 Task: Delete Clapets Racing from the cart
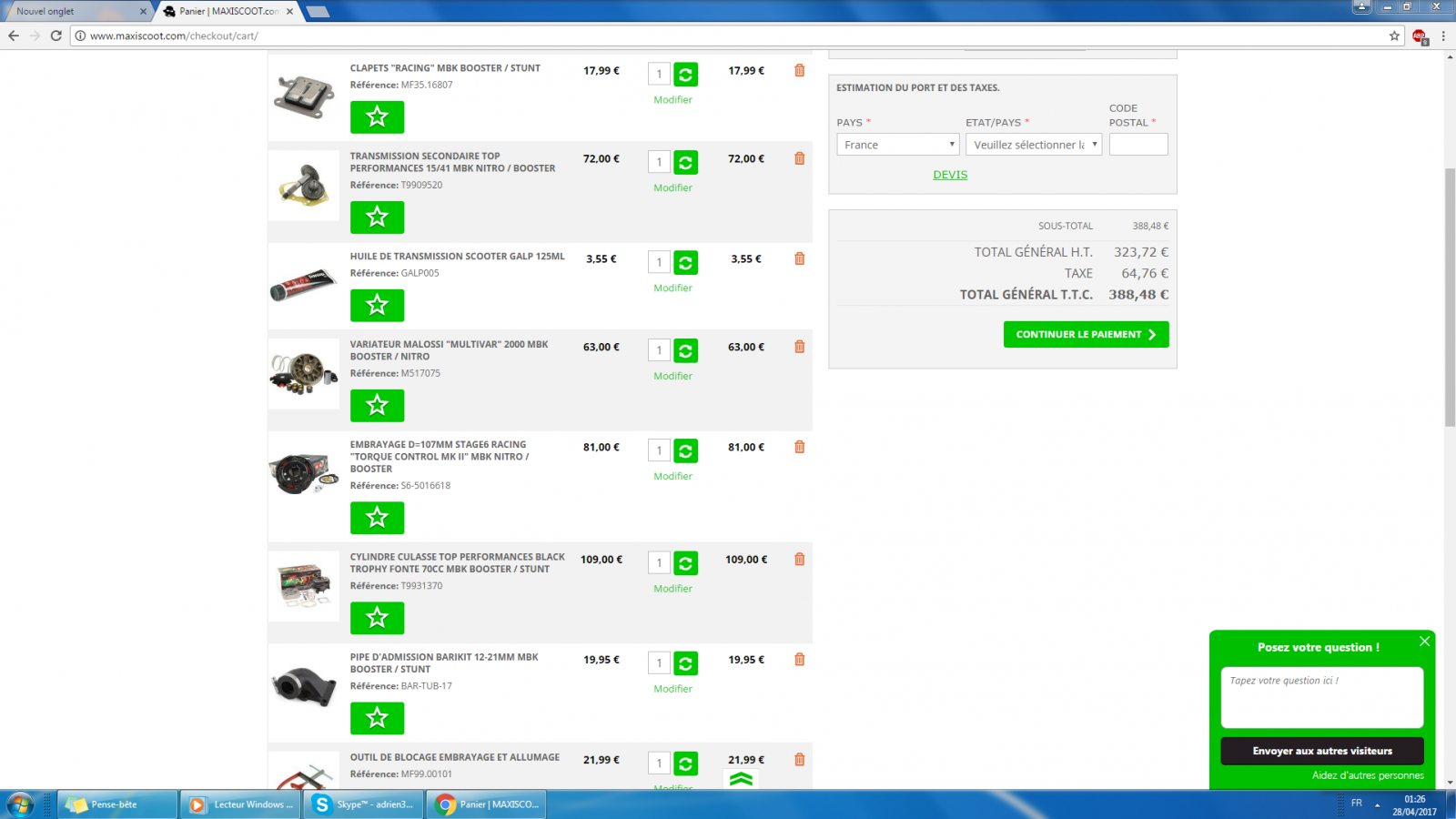pos(799,70)
